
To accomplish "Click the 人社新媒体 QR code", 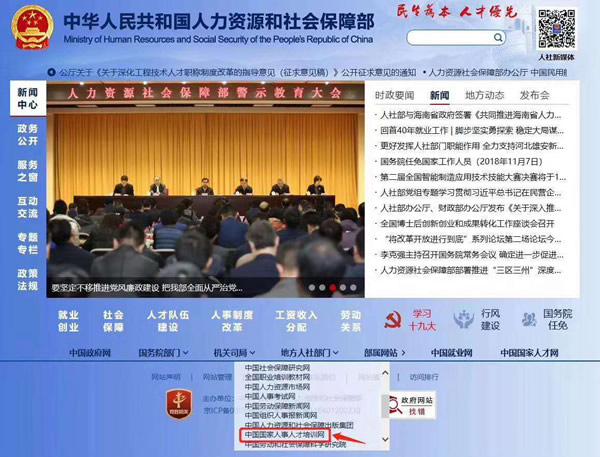I will (x=556, y=29).
